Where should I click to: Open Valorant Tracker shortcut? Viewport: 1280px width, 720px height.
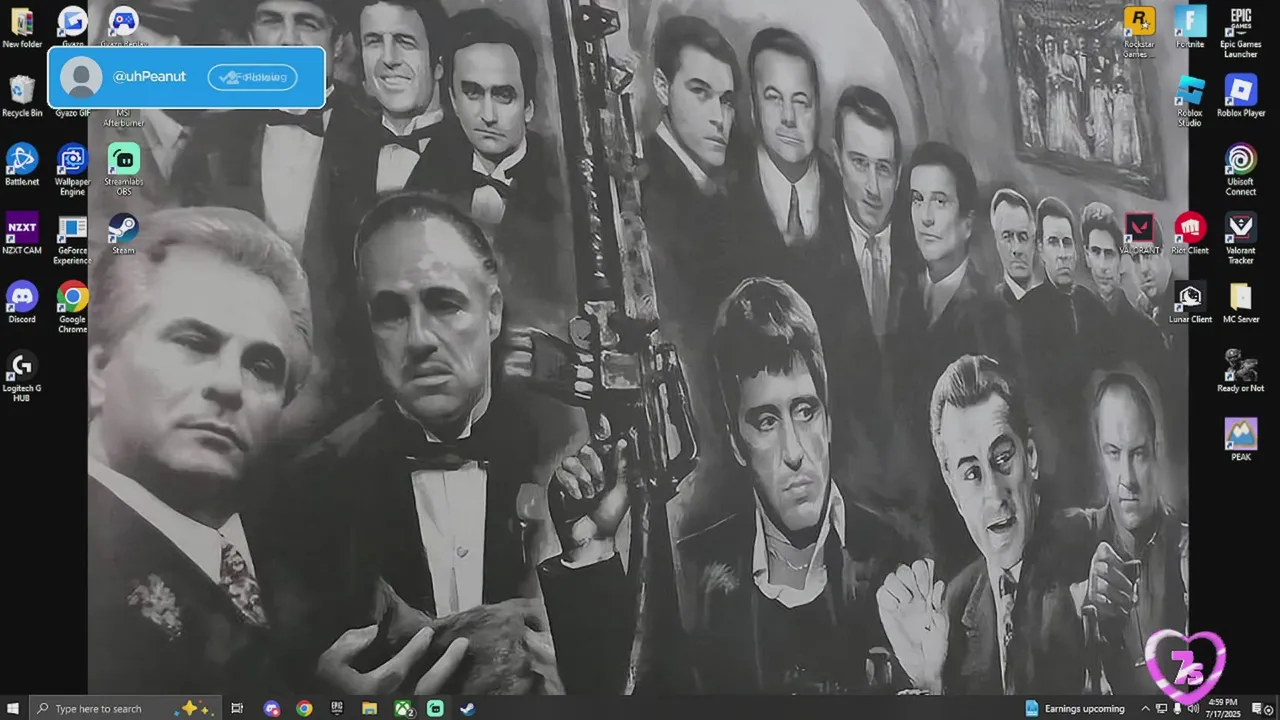(1241, 239)
